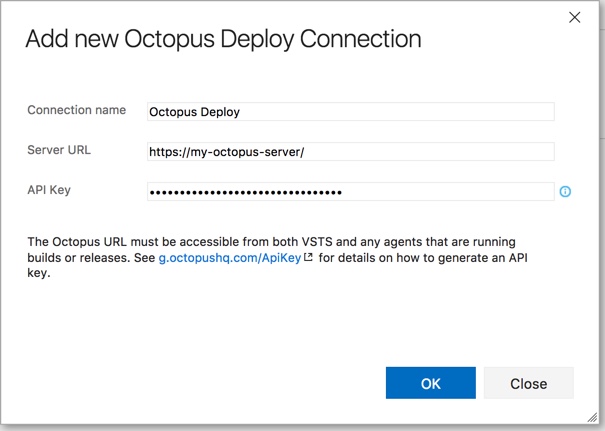The height and width of the screenshot is (431, 605).
Task: Click 'The Octopus URL' at help text start
Action: coord(77,242)
